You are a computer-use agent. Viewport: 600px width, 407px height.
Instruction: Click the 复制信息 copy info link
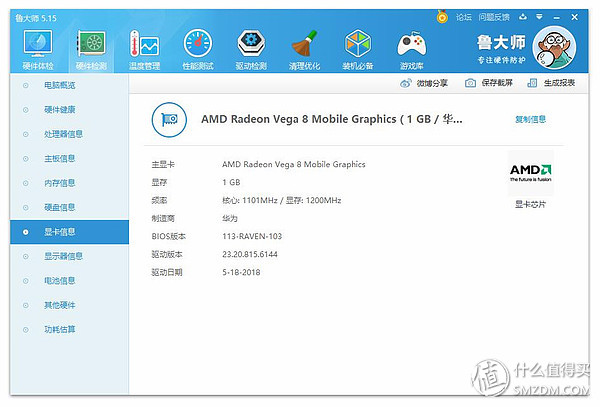pyautogui.click(x=530, y=119)
